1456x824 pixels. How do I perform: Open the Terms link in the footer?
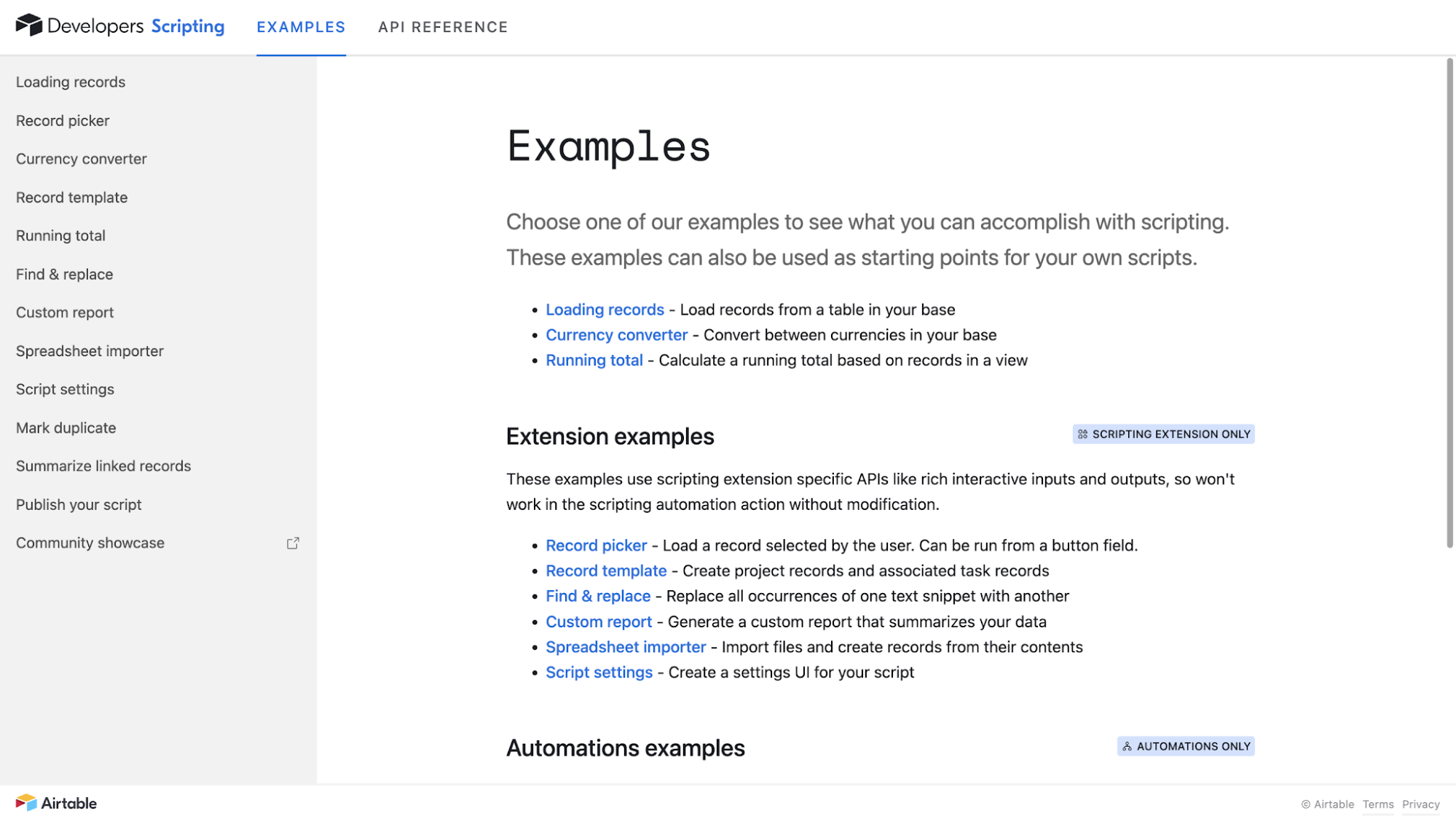point(1378,804)
